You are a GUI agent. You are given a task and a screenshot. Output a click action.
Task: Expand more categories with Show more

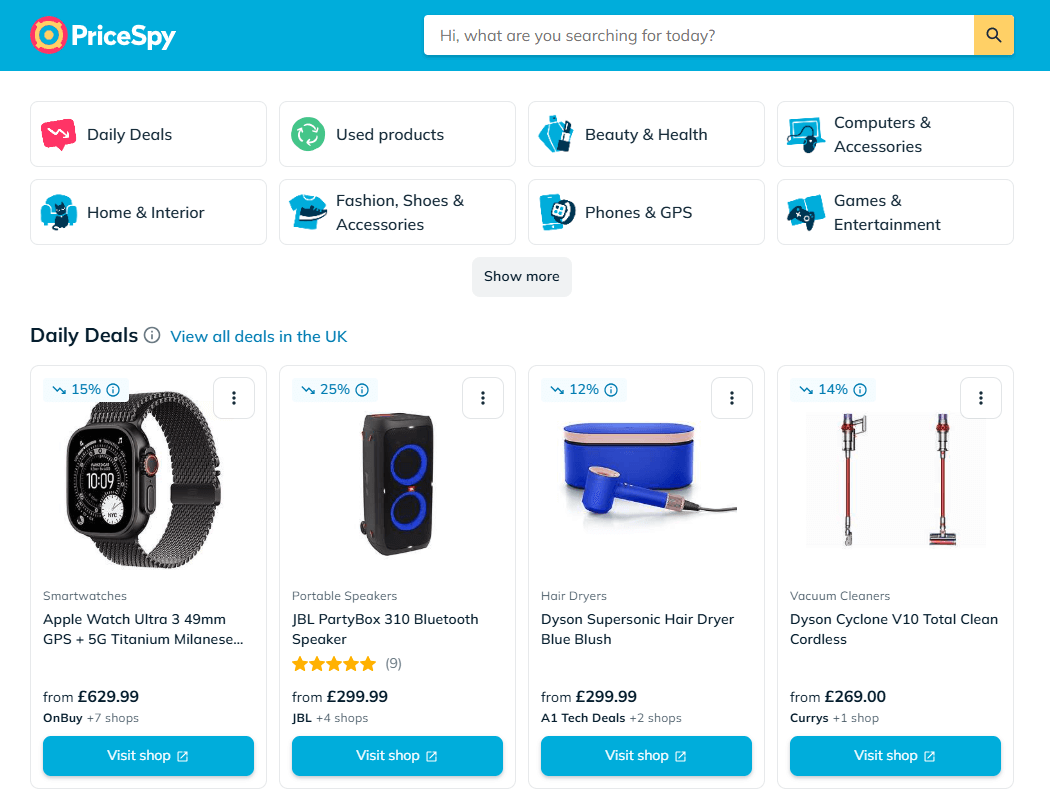pyautogui.click(x=521, y=276)
